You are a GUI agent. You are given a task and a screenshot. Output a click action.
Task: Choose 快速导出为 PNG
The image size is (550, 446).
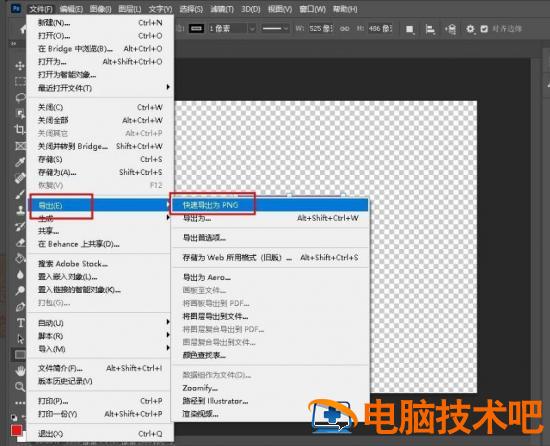269,205
